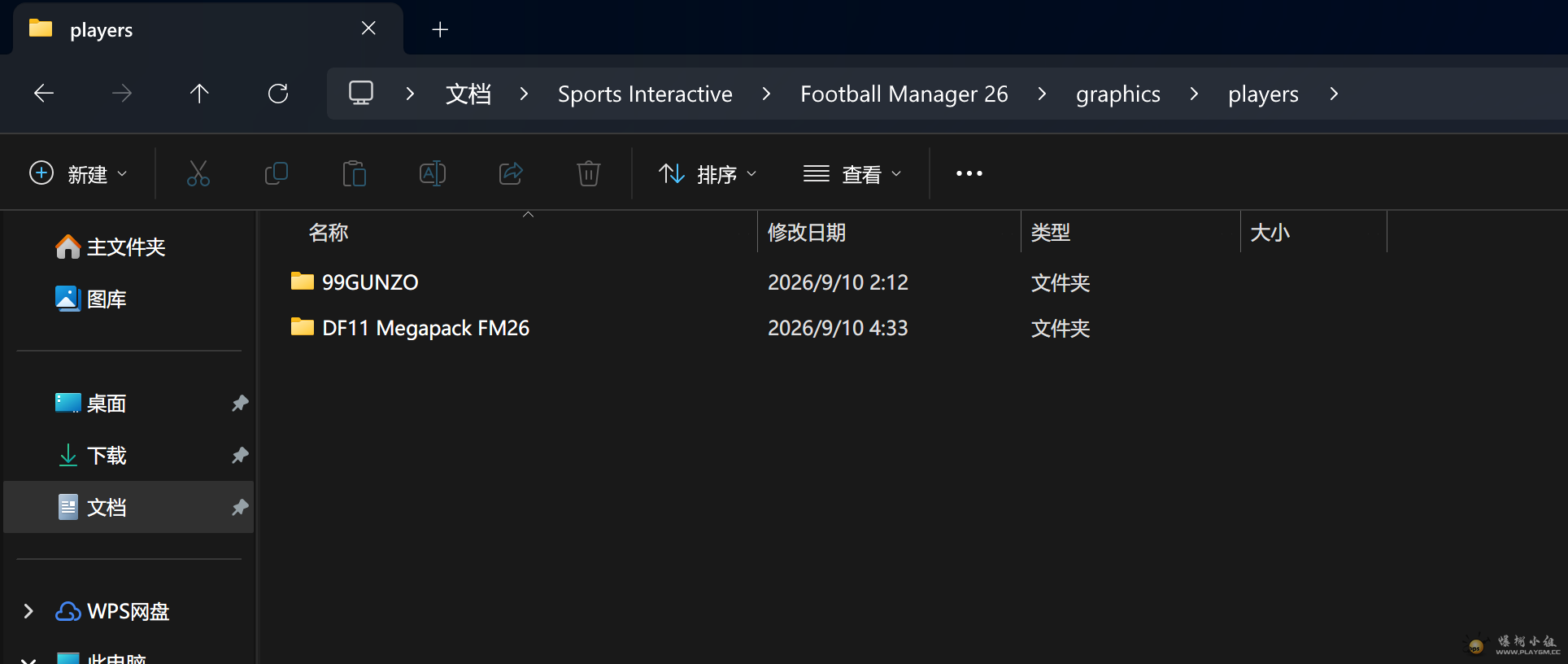Expand chevron after Football Manager 26 breadcrumb

tap(1042, 94)
